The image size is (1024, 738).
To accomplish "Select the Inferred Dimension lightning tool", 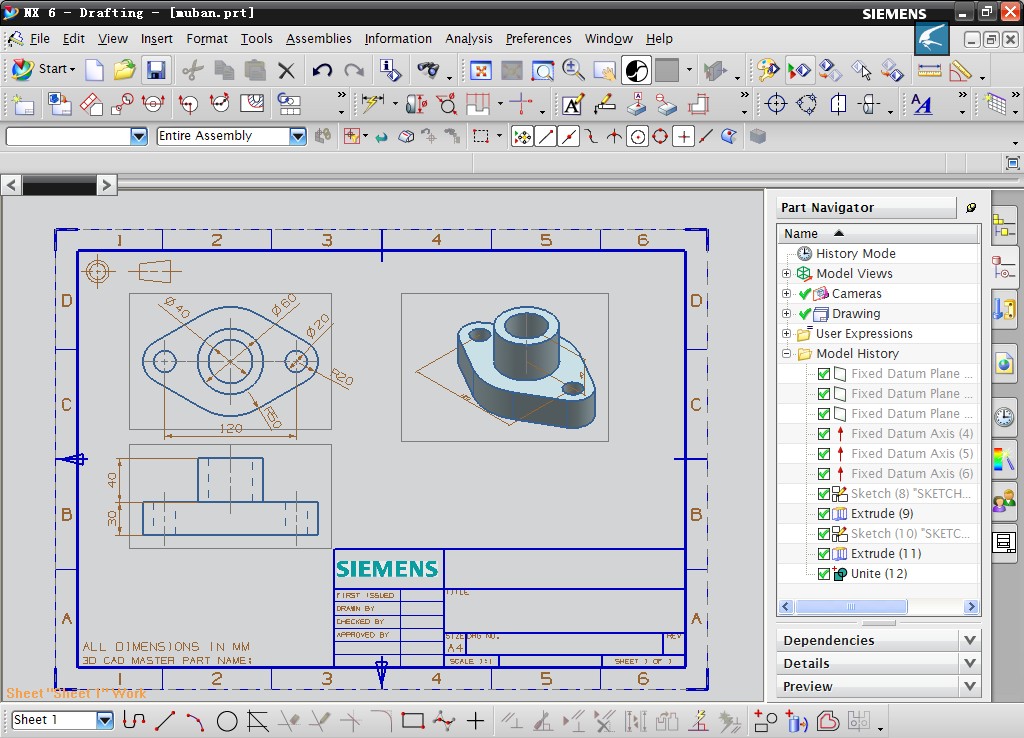I will [x=372, y=104].
